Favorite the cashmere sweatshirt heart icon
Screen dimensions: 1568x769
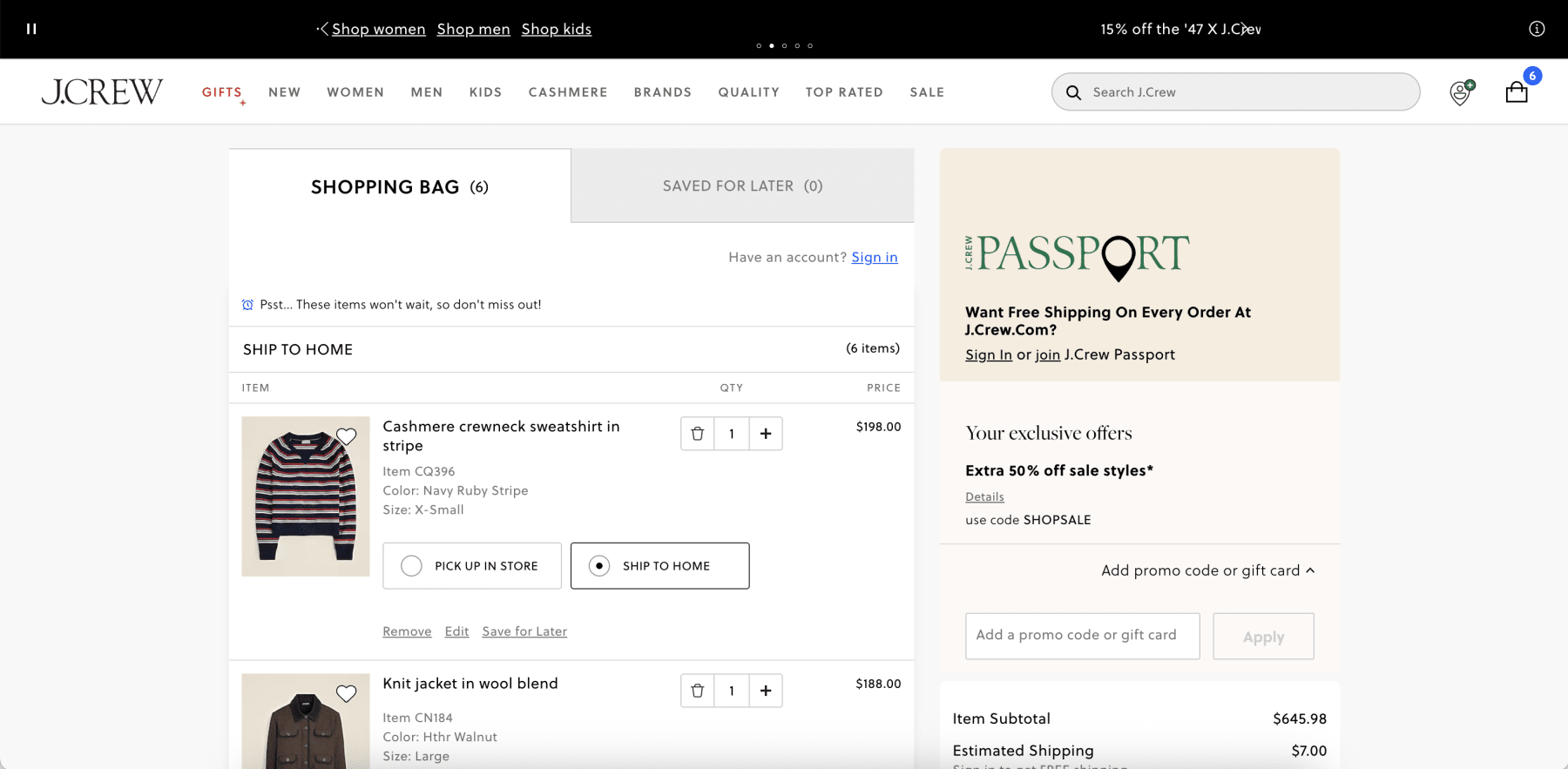coord(347,436)
